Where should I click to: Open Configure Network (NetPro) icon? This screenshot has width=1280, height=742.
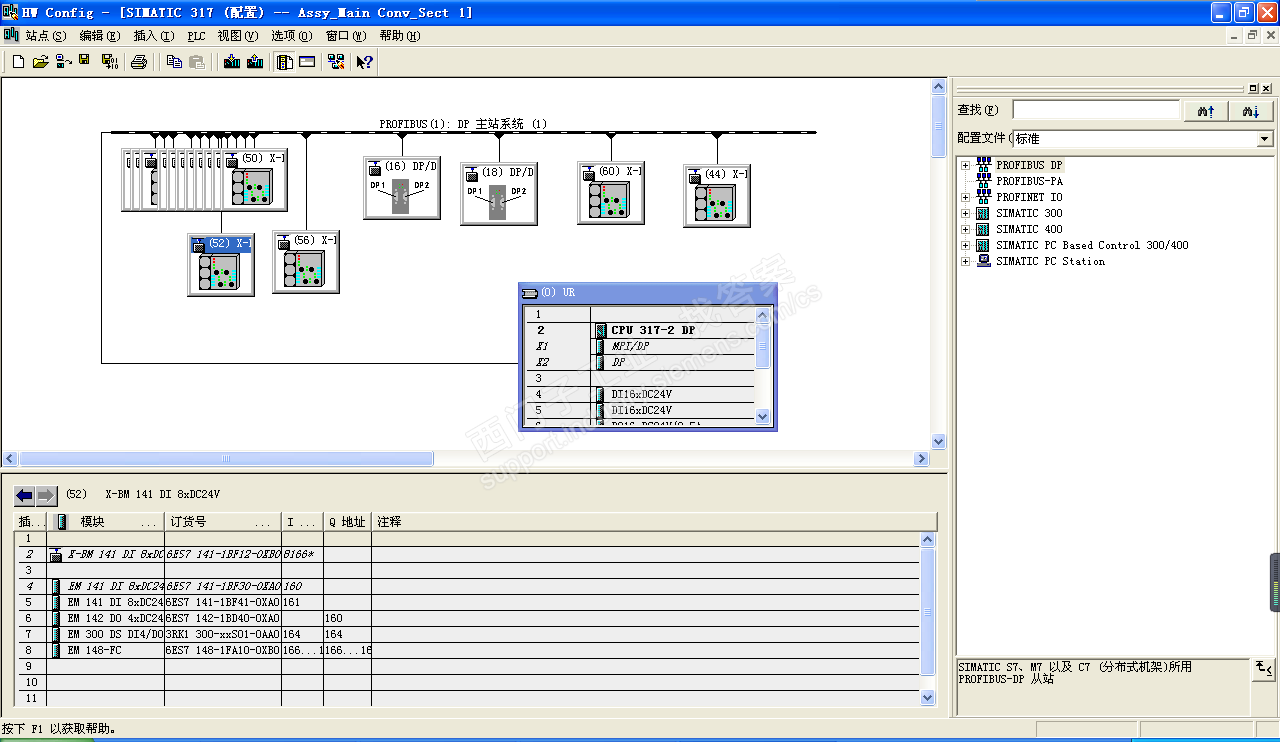tap(336, 62)
